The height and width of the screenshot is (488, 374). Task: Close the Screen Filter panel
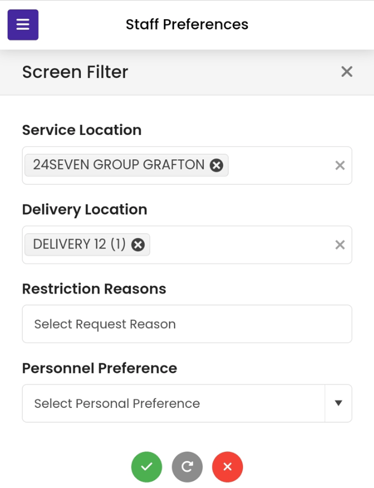click(x=347, y=72)
